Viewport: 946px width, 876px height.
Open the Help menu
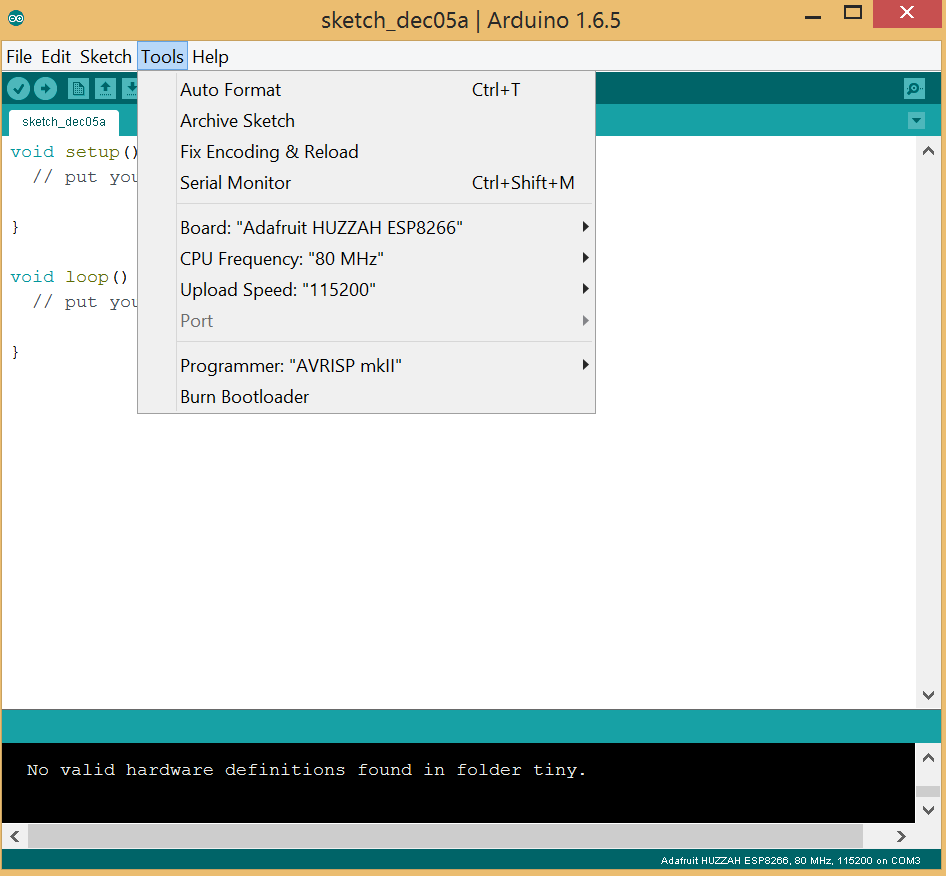210,57
